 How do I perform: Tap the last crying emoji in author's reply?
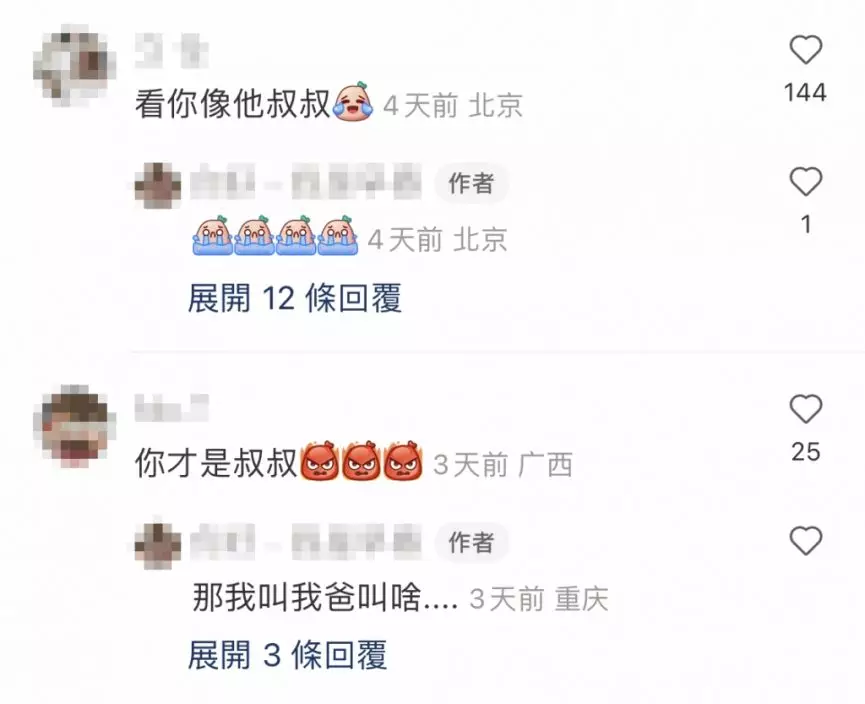click(338, 236)
